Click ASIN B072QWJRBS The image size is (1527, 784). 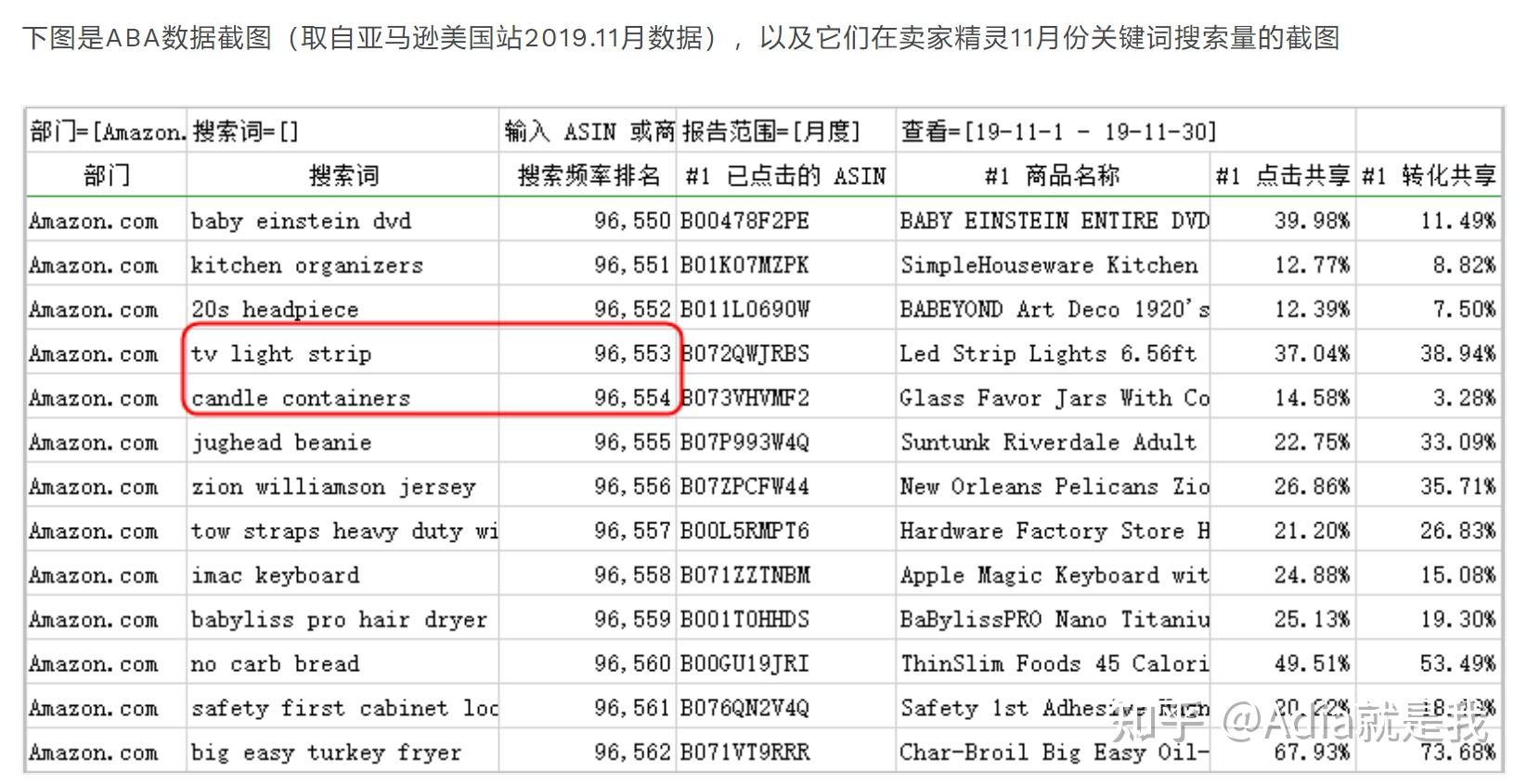744,353
